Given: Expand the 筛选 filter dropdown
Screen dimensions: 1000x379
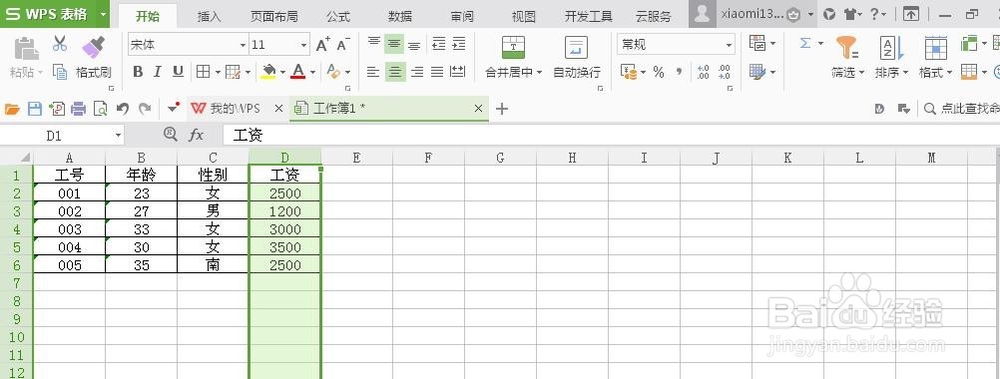Looking at the screenshot, I should point(862,73).
